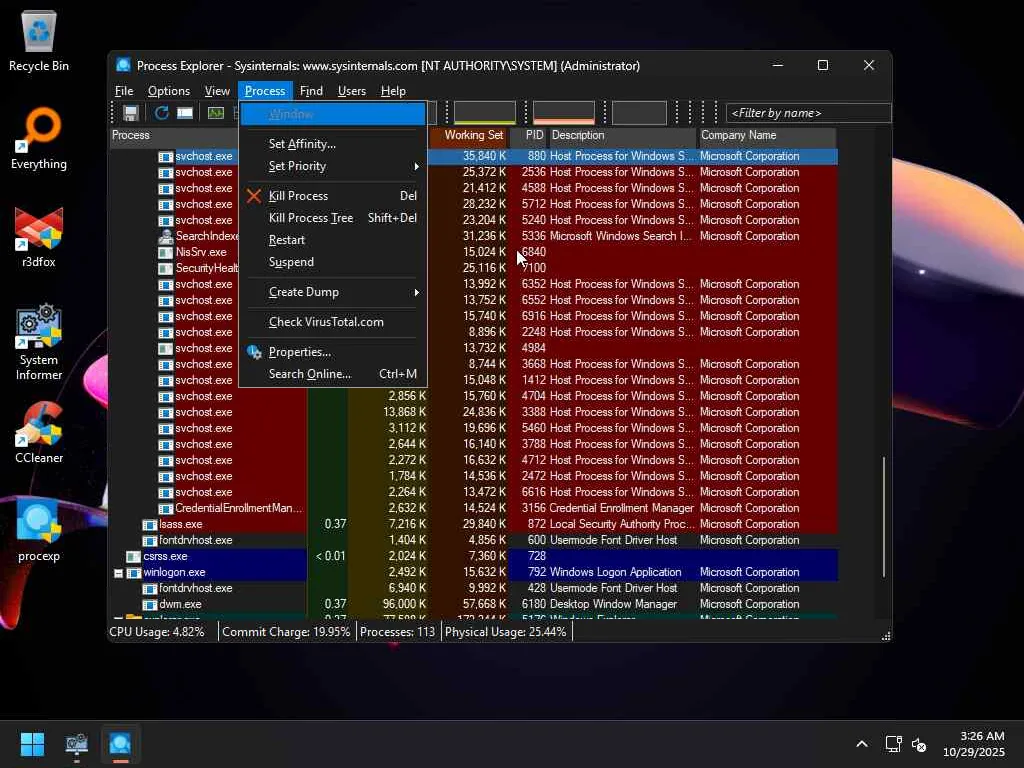Open Everything desktop shortcut
Image resolution: width=1024 pixels, height=768 pixels.
point(39,138)
